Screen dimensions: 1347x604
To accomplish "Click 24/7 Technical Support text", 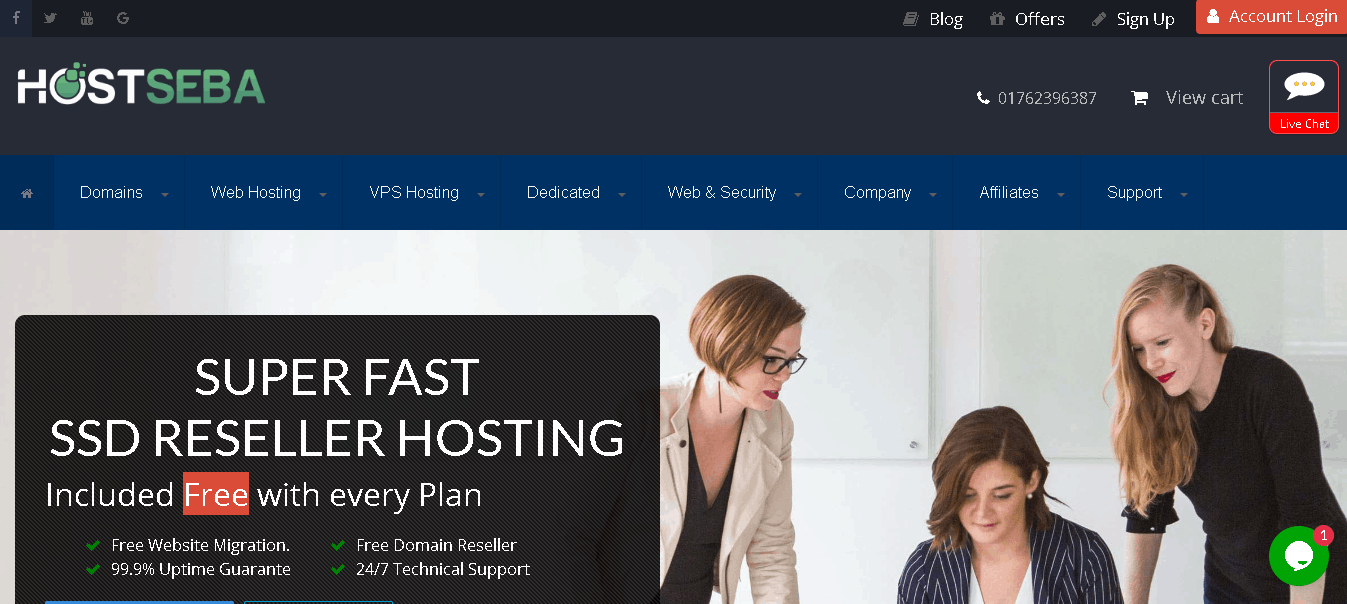I will point(443,569).
